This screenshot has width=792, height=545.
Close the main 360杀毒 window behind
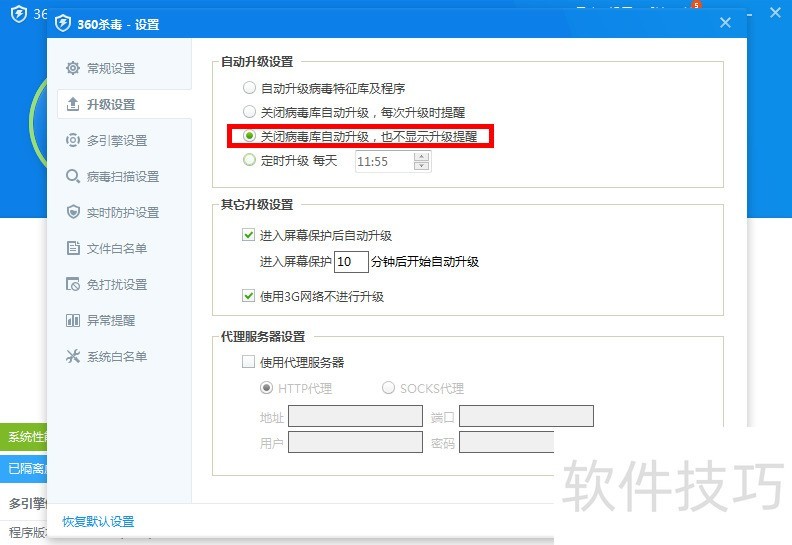click(x=775, y=13)
